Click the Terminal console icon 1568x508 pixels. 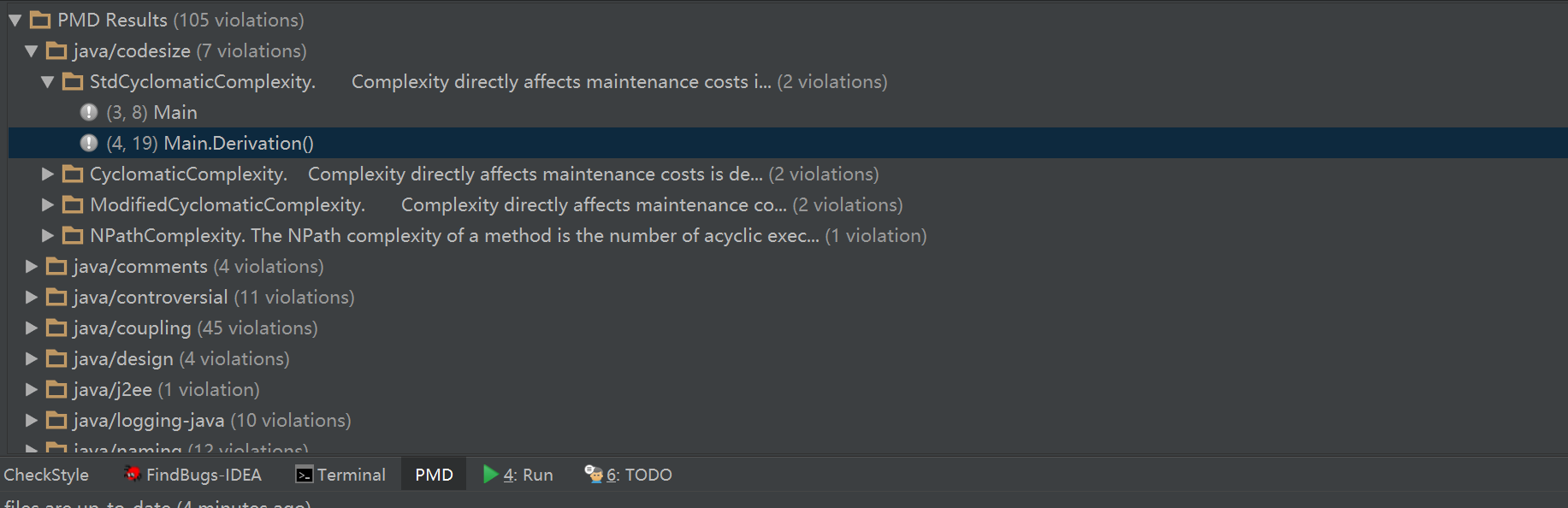[304, 475]
